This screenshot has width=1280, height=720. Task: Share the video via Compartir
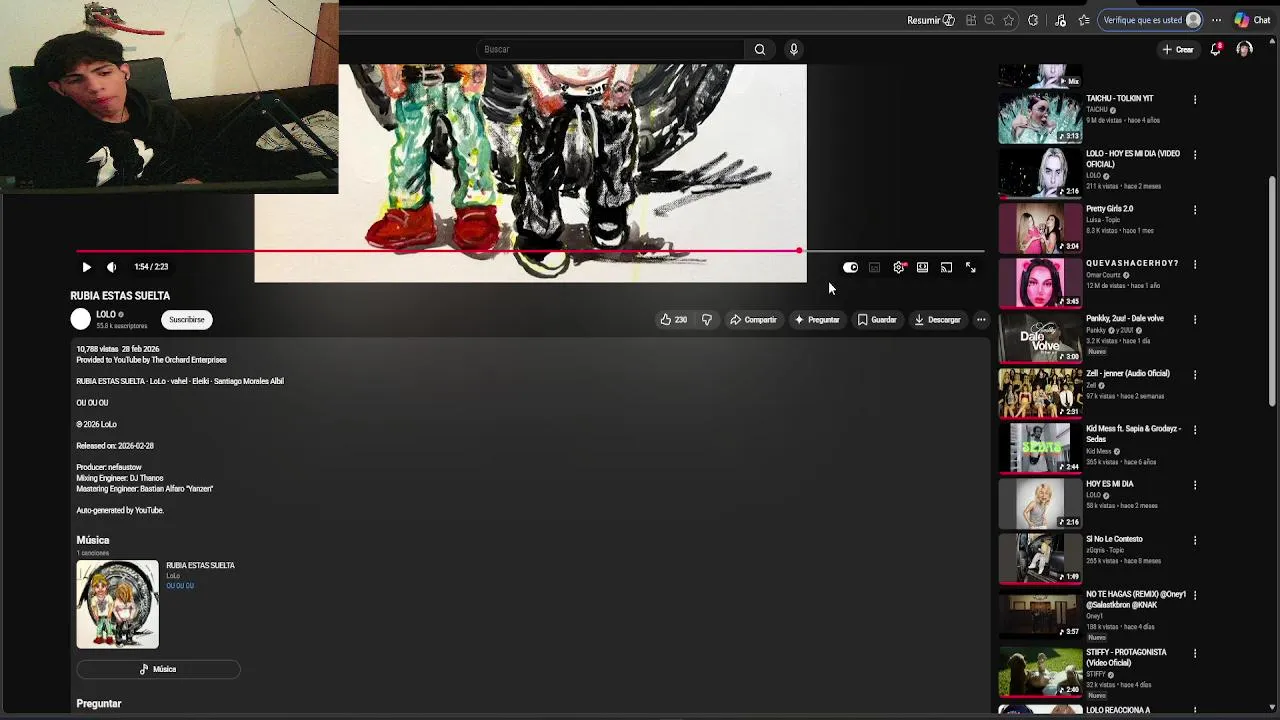(x=753, y=320)
